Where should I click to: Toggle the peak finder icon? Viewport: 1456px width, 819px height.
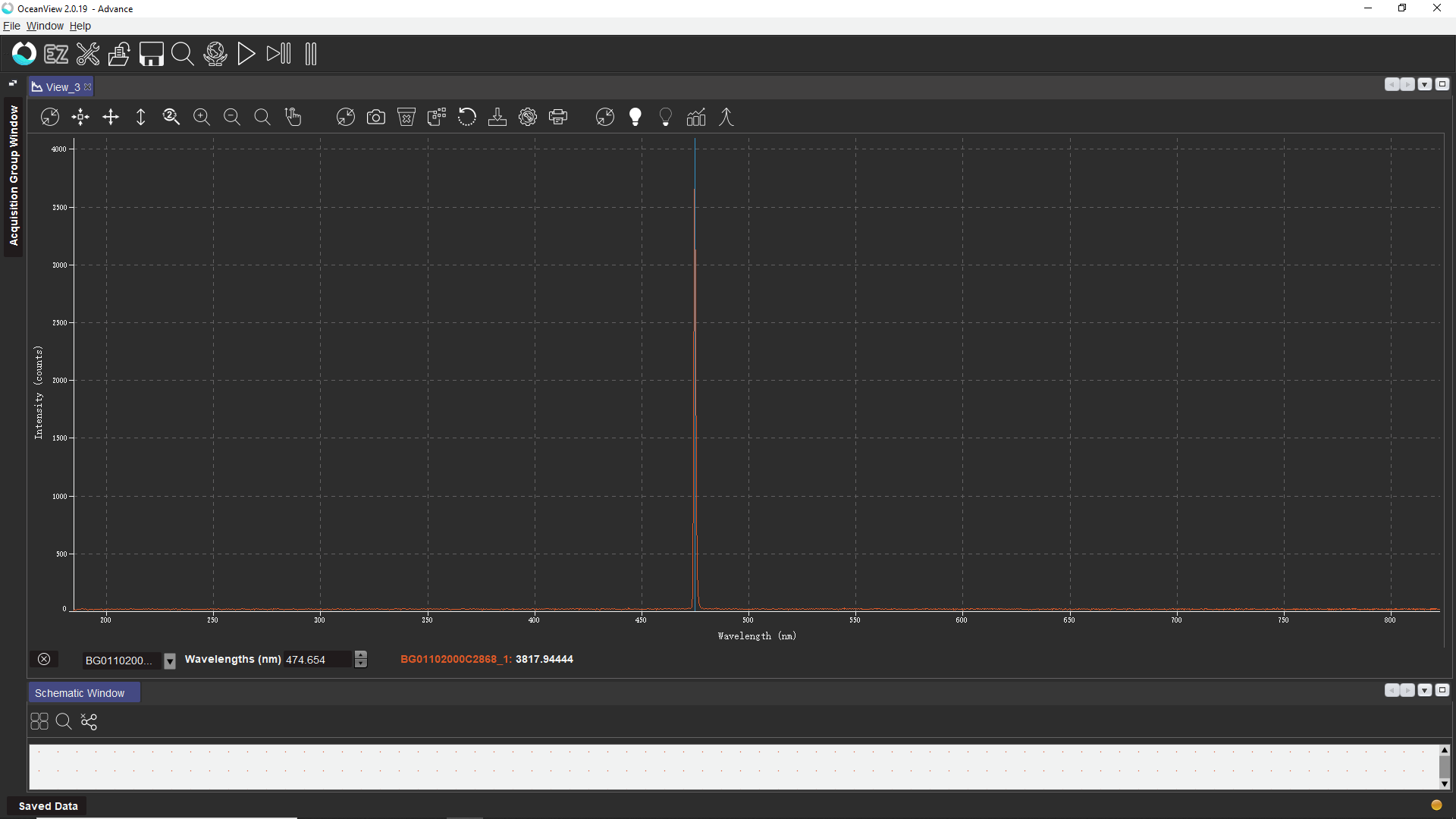coord(726,117)
